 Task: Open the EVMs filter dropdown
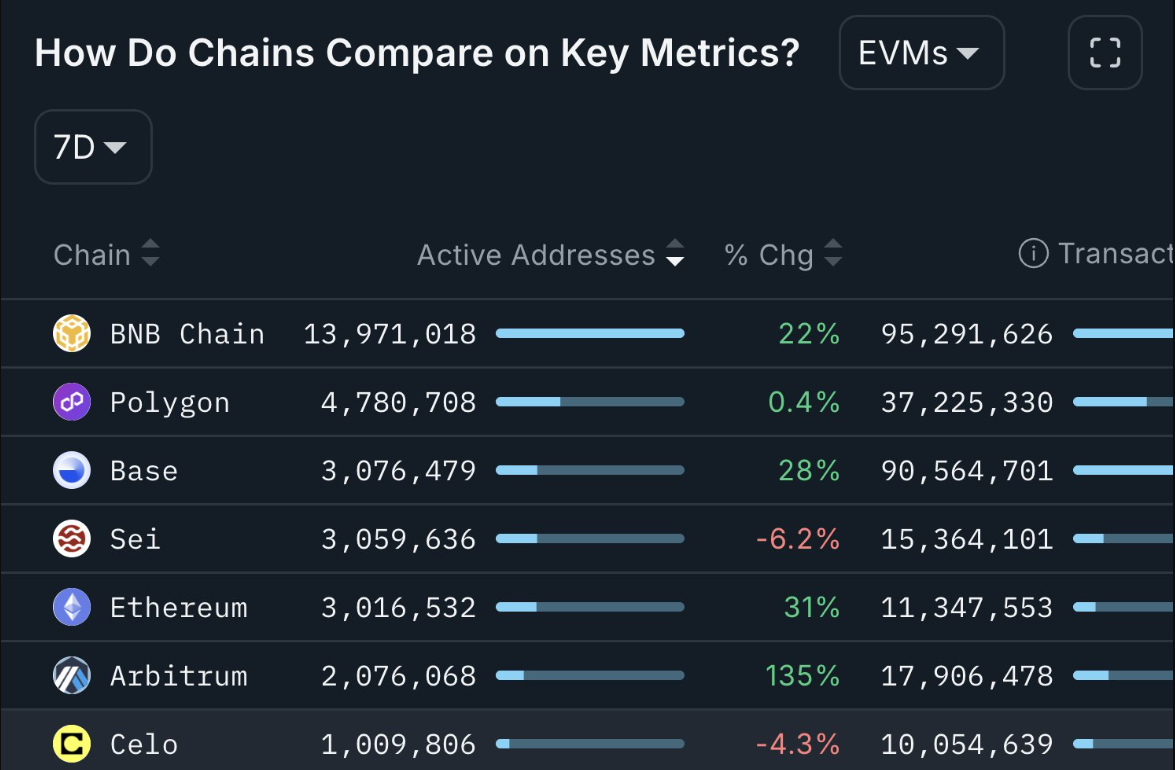pos(920,53)
